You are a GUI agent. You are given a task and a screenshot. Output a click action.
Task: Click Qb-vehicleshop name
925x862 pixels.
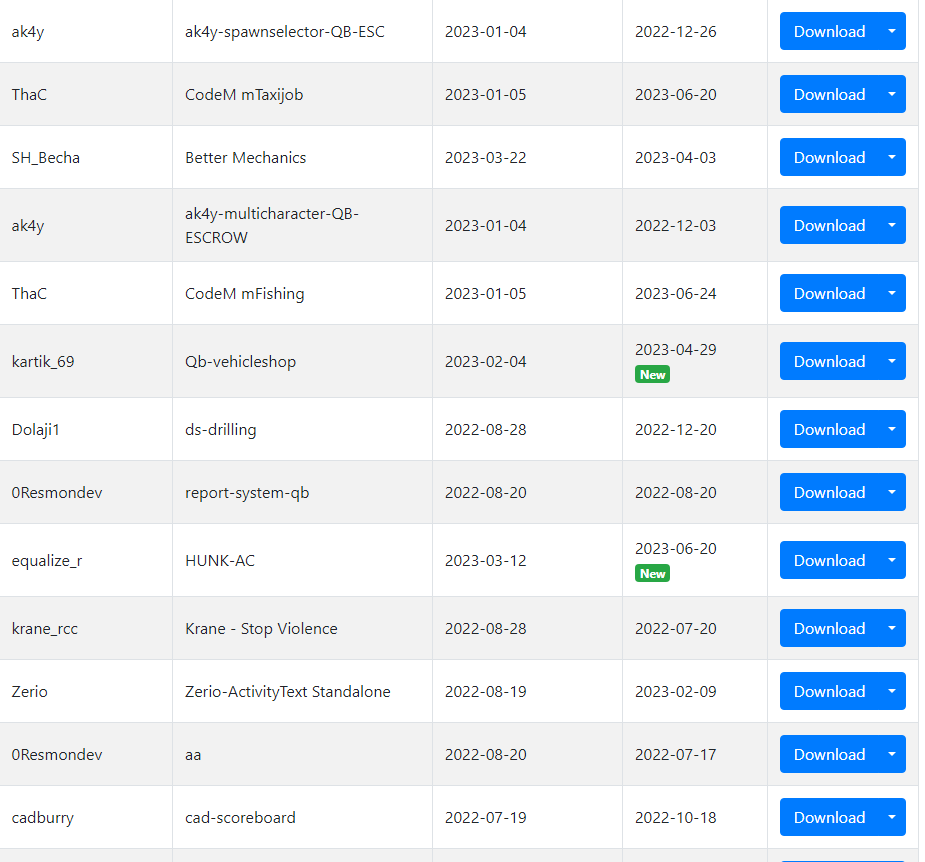240,362
